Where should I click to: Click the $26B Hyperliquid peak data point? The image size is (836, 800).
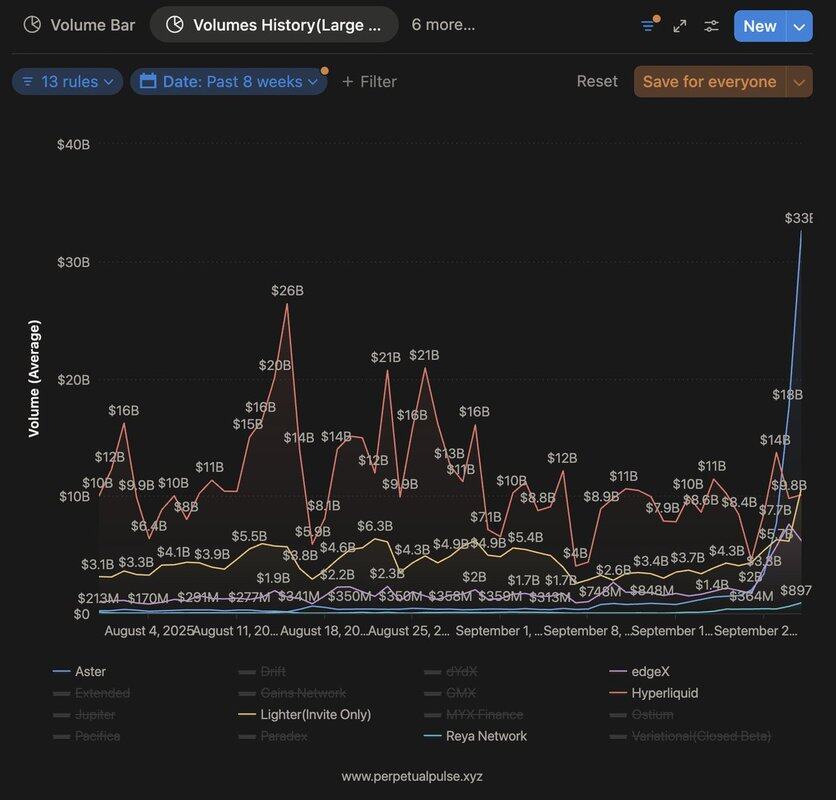[x=287, y=305]
